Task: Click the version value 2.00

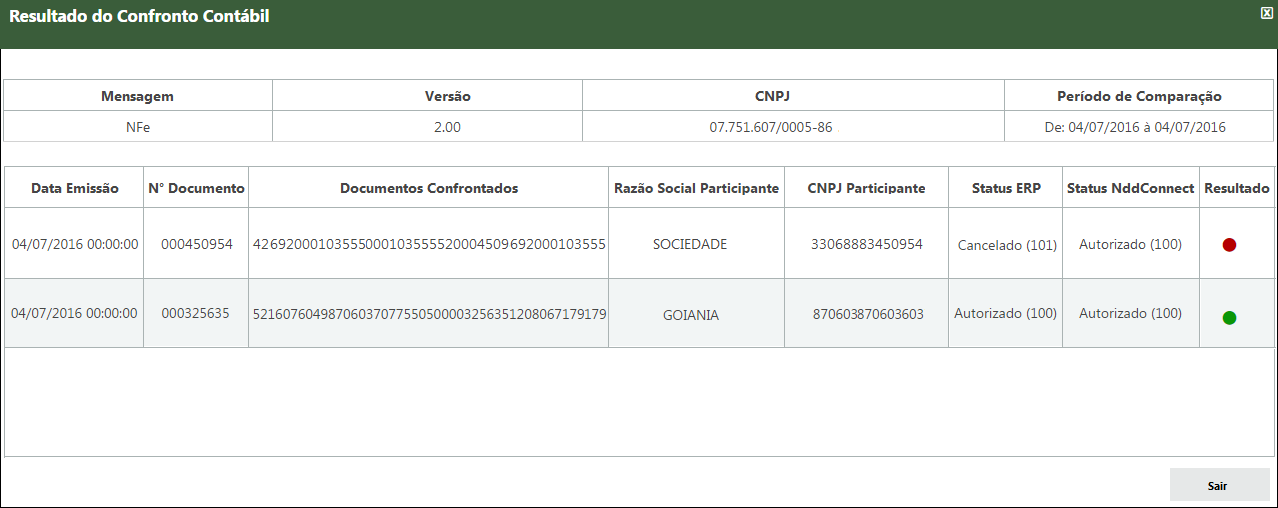Action: (x=447, y=127)
